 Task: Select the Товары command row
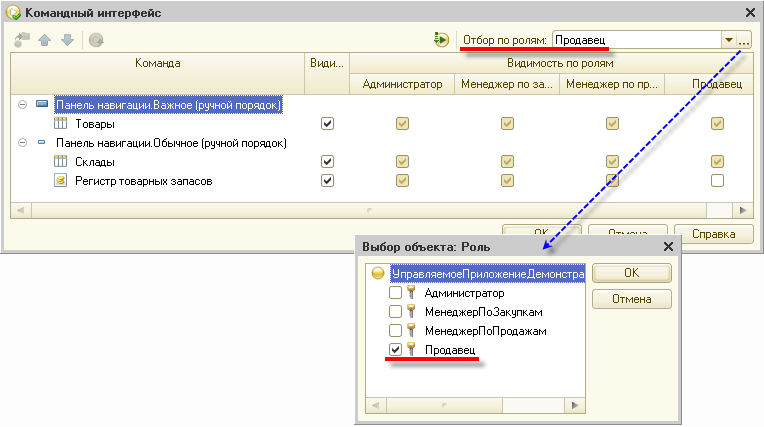[95, 124]
